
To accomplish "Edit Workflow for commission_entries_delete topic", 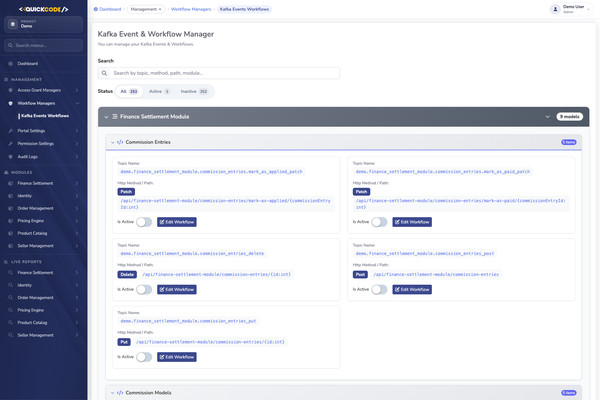I will [177, 290].
